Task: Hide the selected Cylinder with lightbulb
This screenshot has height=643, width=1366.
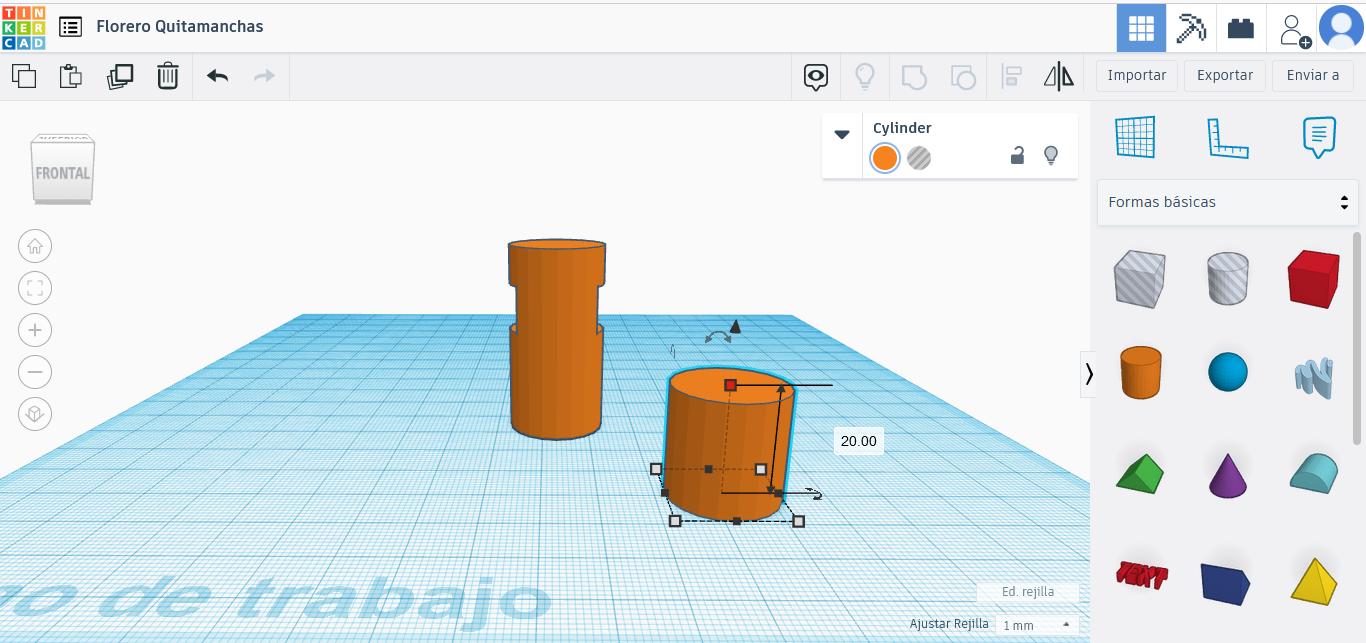Action: click(1050, 155)
